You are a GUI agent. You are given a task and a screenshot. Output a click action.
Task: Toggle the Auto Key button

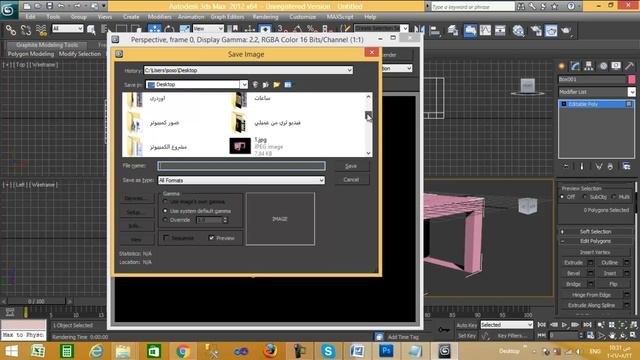467,325
